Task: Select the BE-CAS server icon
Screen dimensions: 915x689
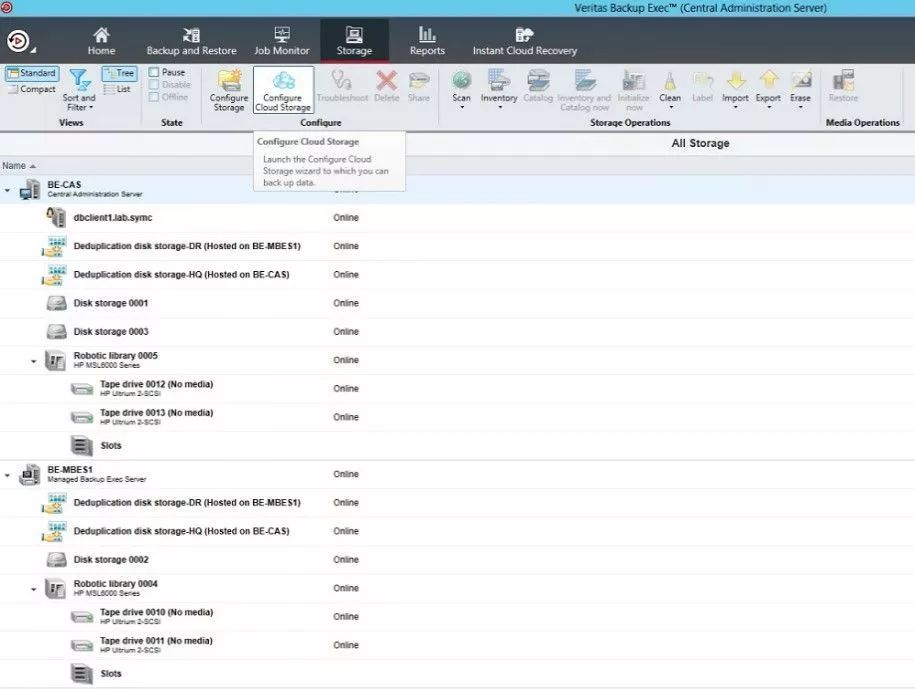Action: 30,190
